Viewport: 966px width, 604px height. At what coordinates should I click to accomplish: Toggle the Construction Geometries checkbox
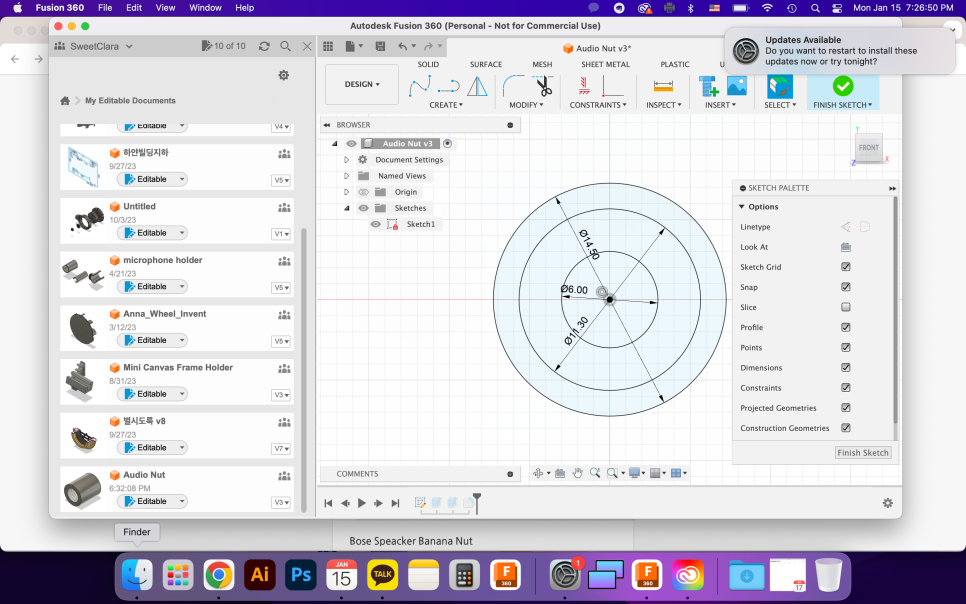[x=846, y=428]
